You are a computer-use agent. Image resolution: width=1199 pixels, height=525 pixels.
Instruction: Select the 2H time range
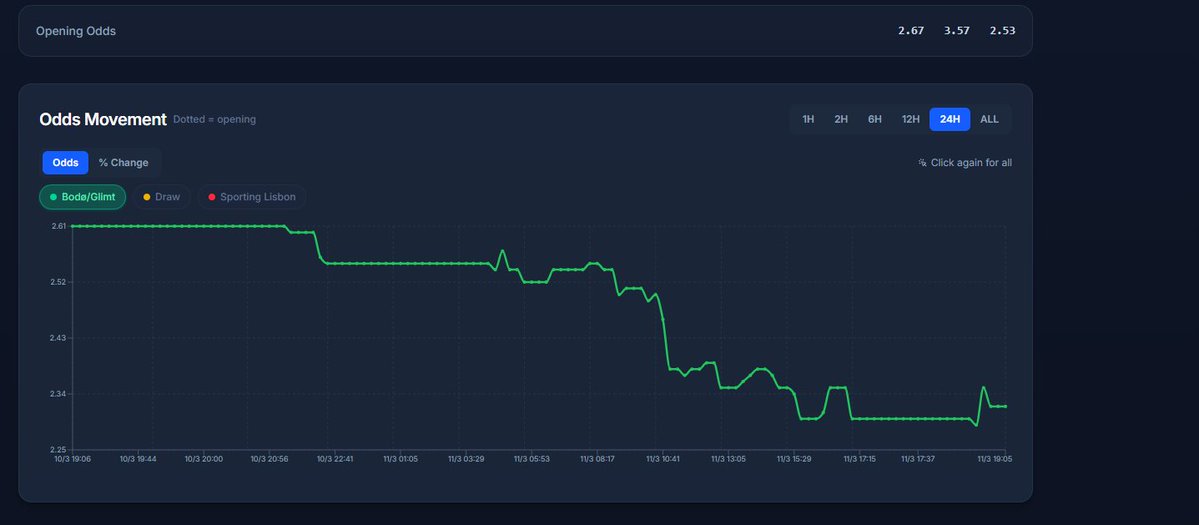coord(841,119)
